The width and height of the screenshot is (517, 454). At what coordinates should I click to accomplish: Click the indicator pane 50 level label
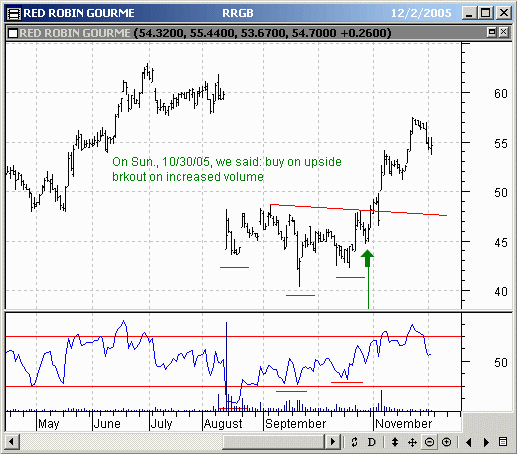(501, 362)
